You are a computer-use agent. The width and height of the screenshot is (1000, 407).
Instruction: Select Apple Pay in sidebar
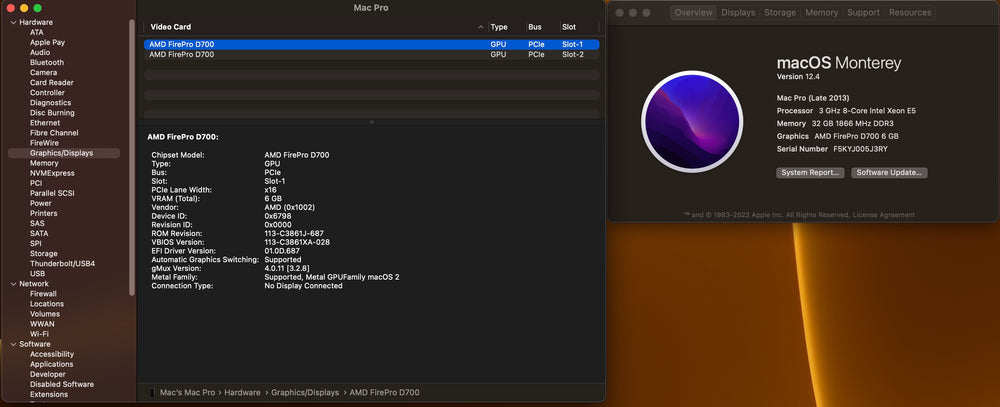pos(47,43)
